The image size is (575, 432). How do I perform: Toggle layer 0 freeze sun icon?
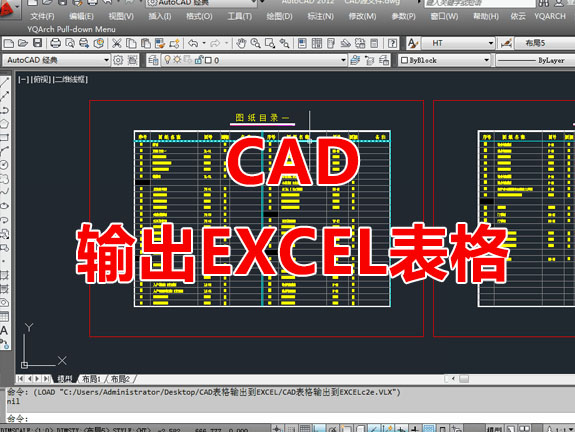point(177,60)
